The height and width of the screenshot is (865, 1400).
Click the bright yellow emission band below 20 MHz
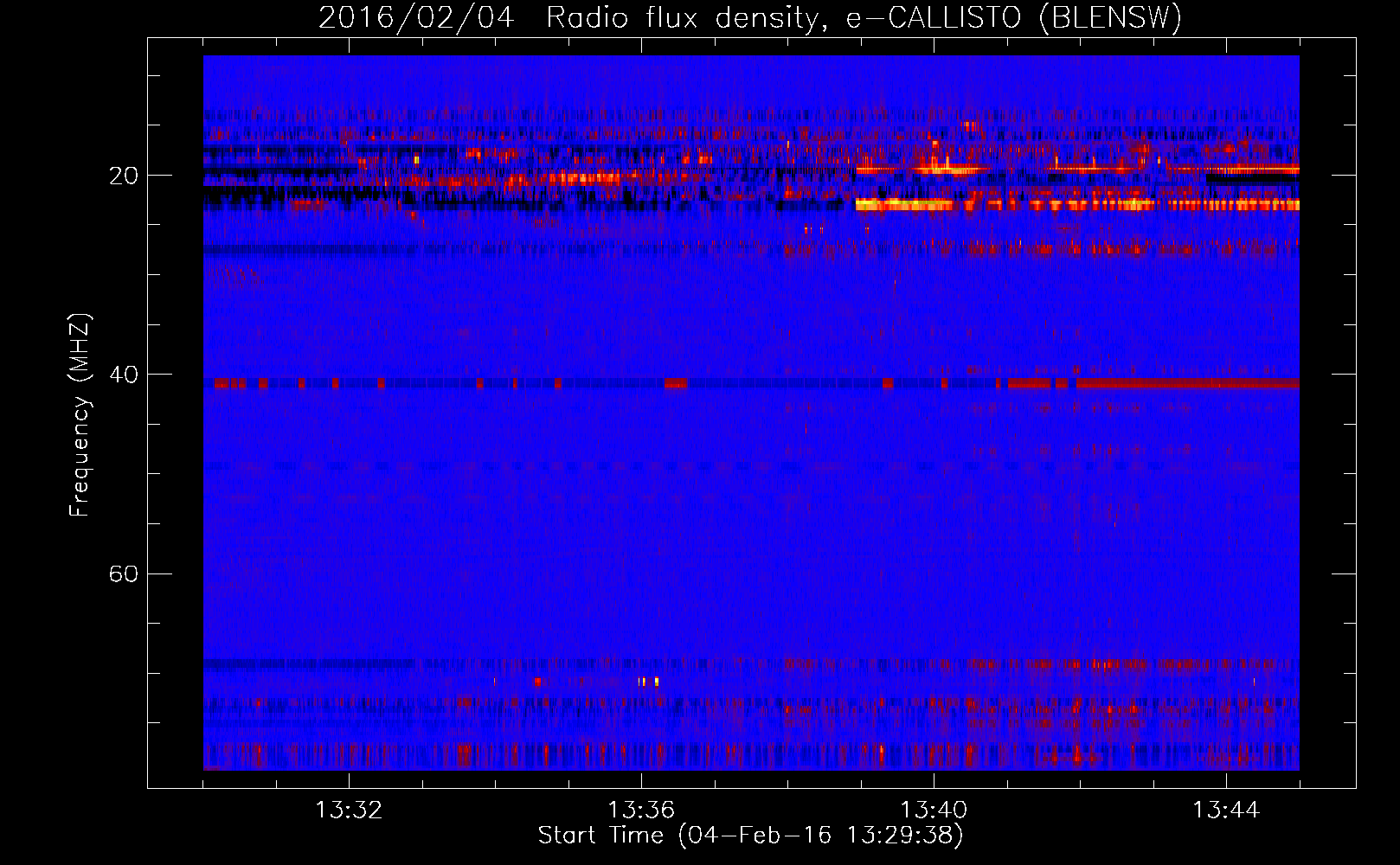tap(1077, 205)
